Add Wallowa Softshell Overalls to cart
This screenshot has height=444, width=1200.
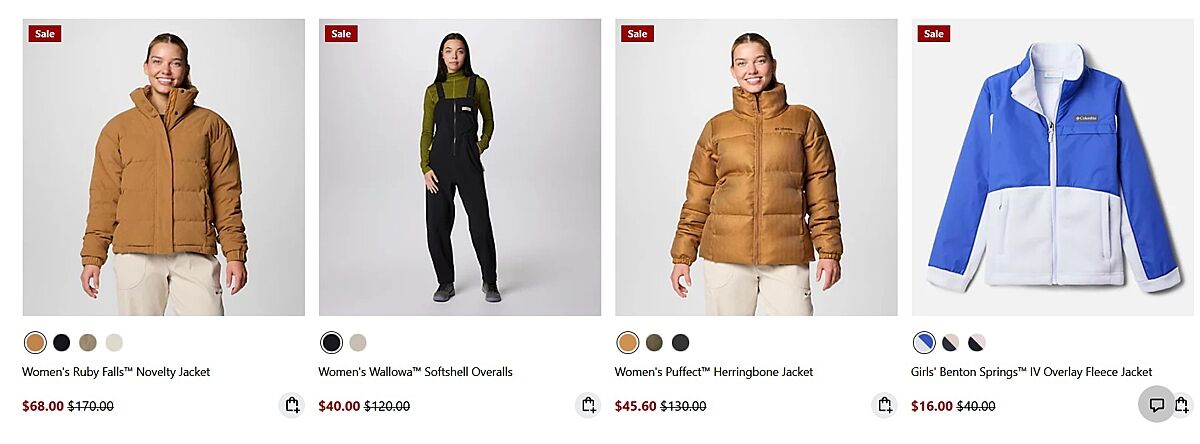(588, 405)
